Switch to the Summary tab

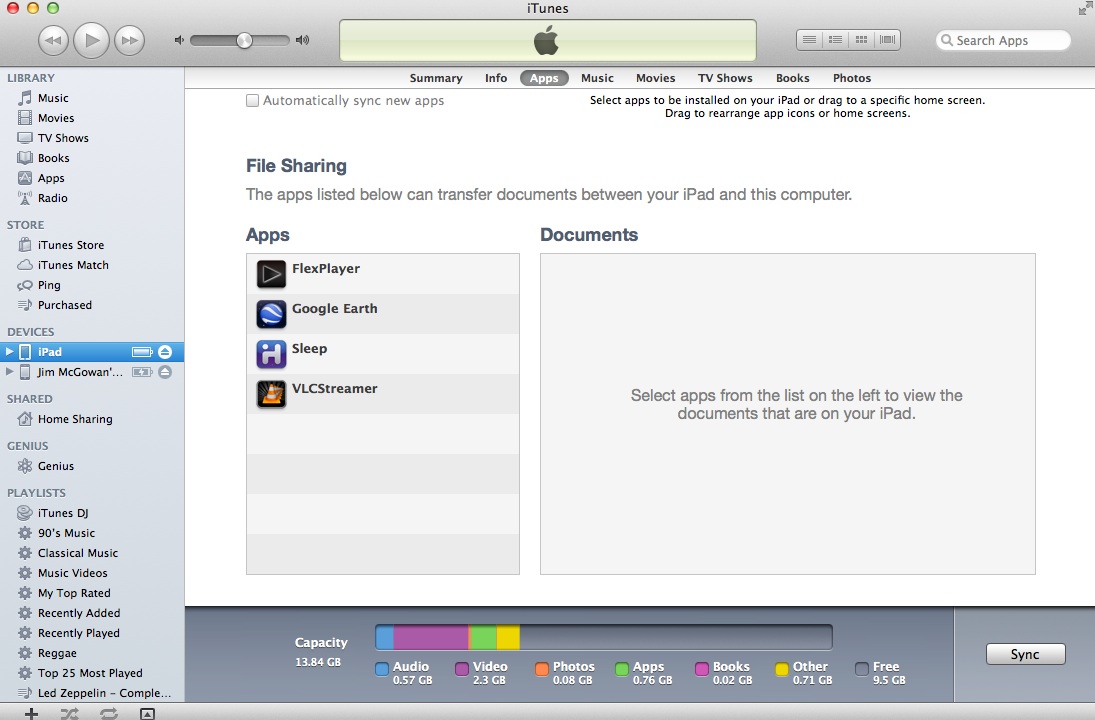(x=436, y=78)
